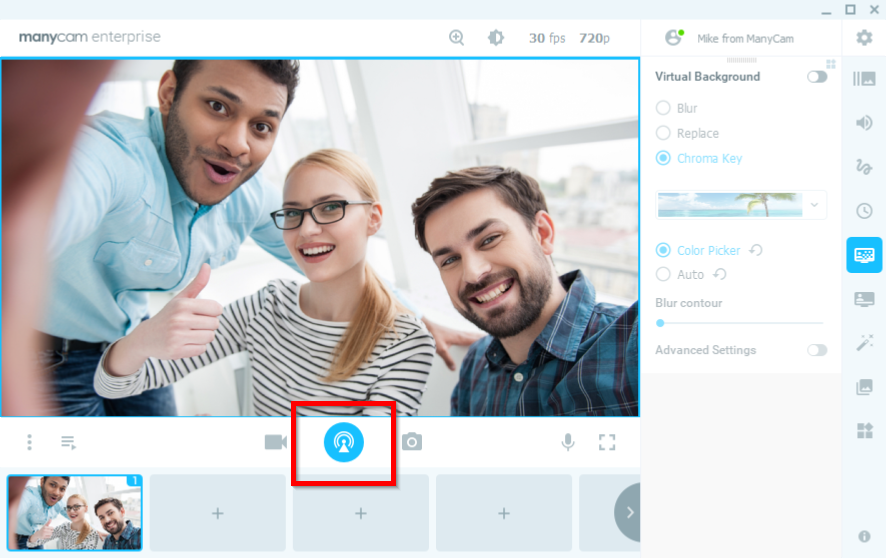Select the Chroma Key radio option
The height and width of the screenshot is (558, 886).
pos(663,158)
